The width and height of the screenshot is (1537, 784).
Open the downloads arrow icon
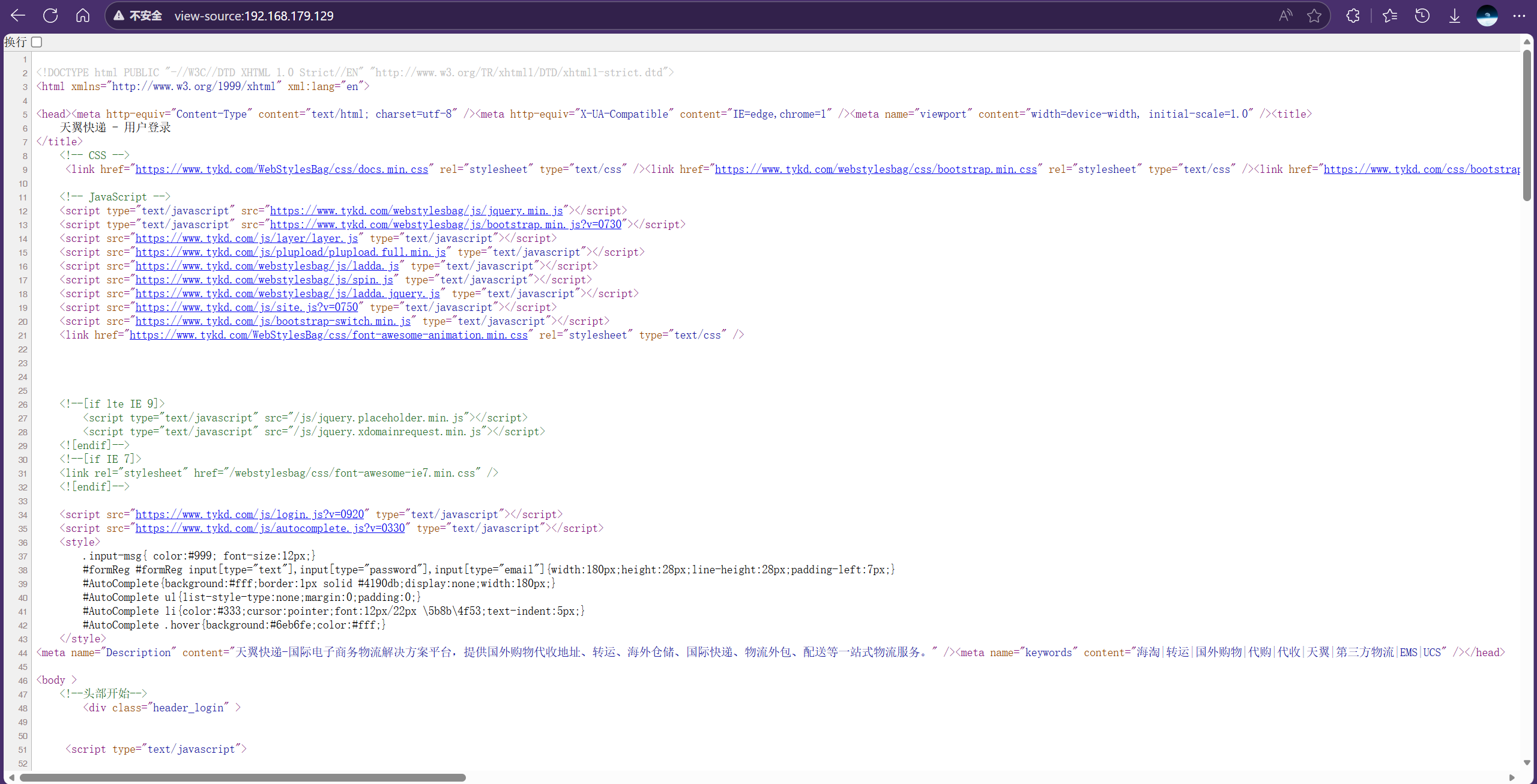point(1455,16)
